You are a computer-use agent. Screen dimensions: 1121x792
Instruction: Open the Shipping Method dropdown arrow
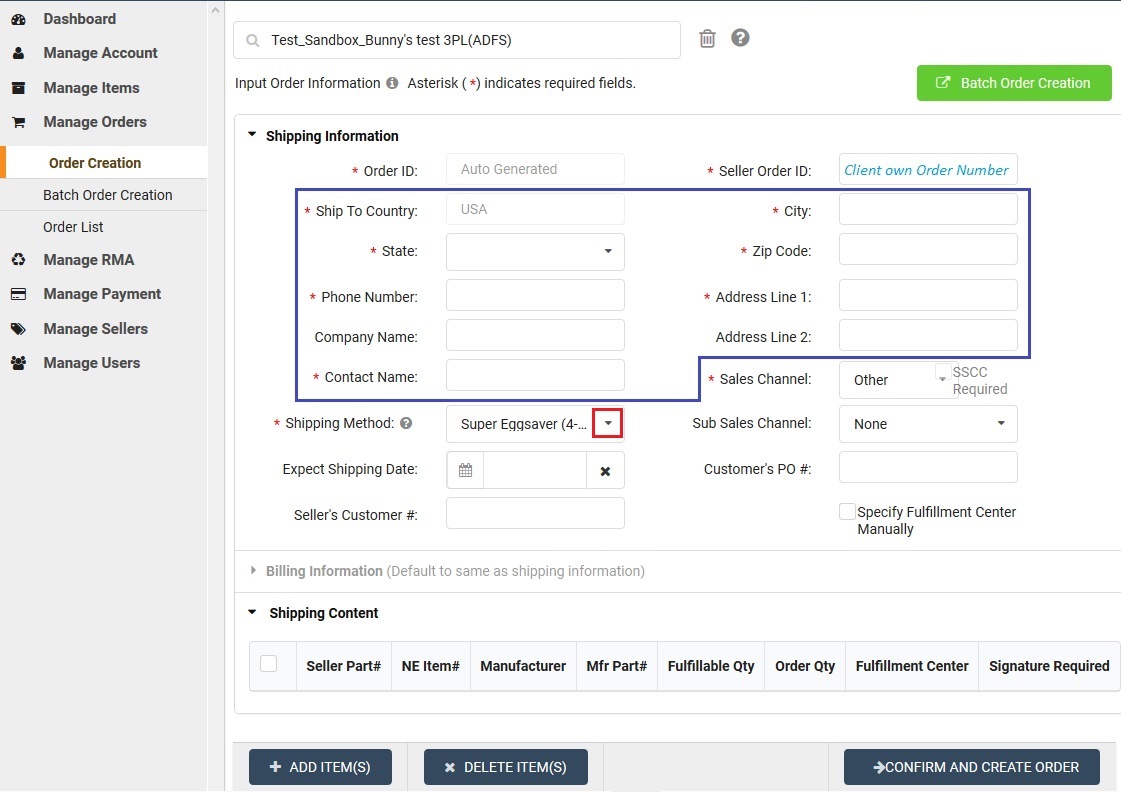[608, 423]
